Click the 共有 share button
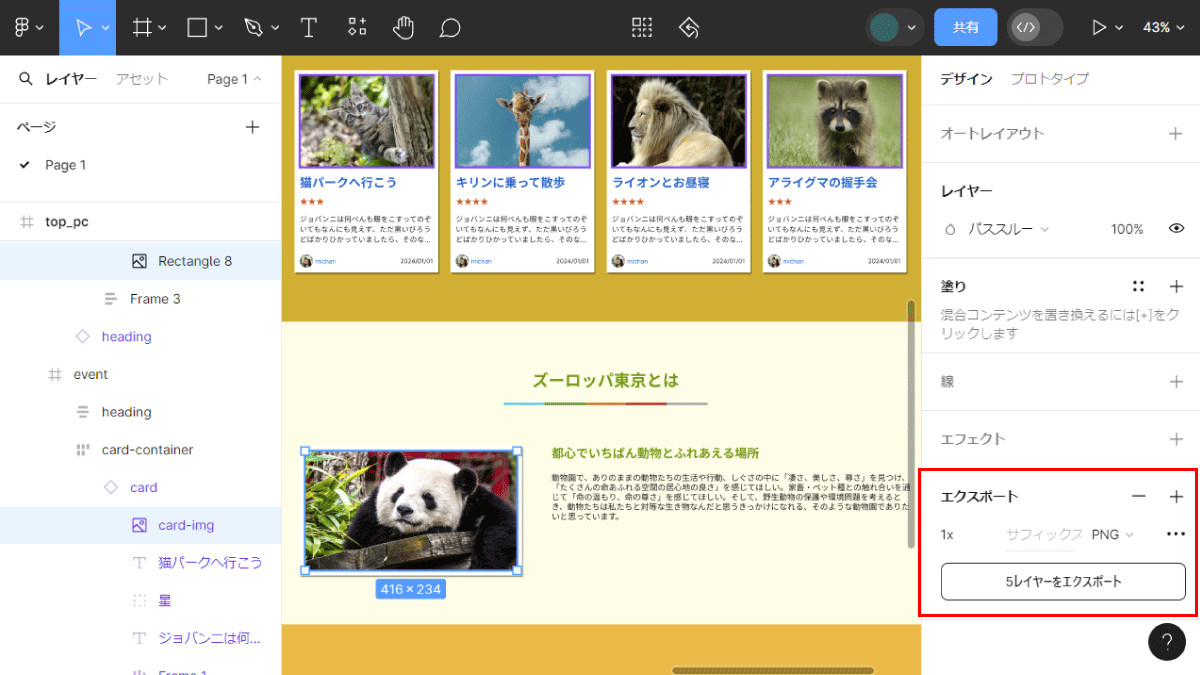The image size is (1200, 675). tap(966, 27)
